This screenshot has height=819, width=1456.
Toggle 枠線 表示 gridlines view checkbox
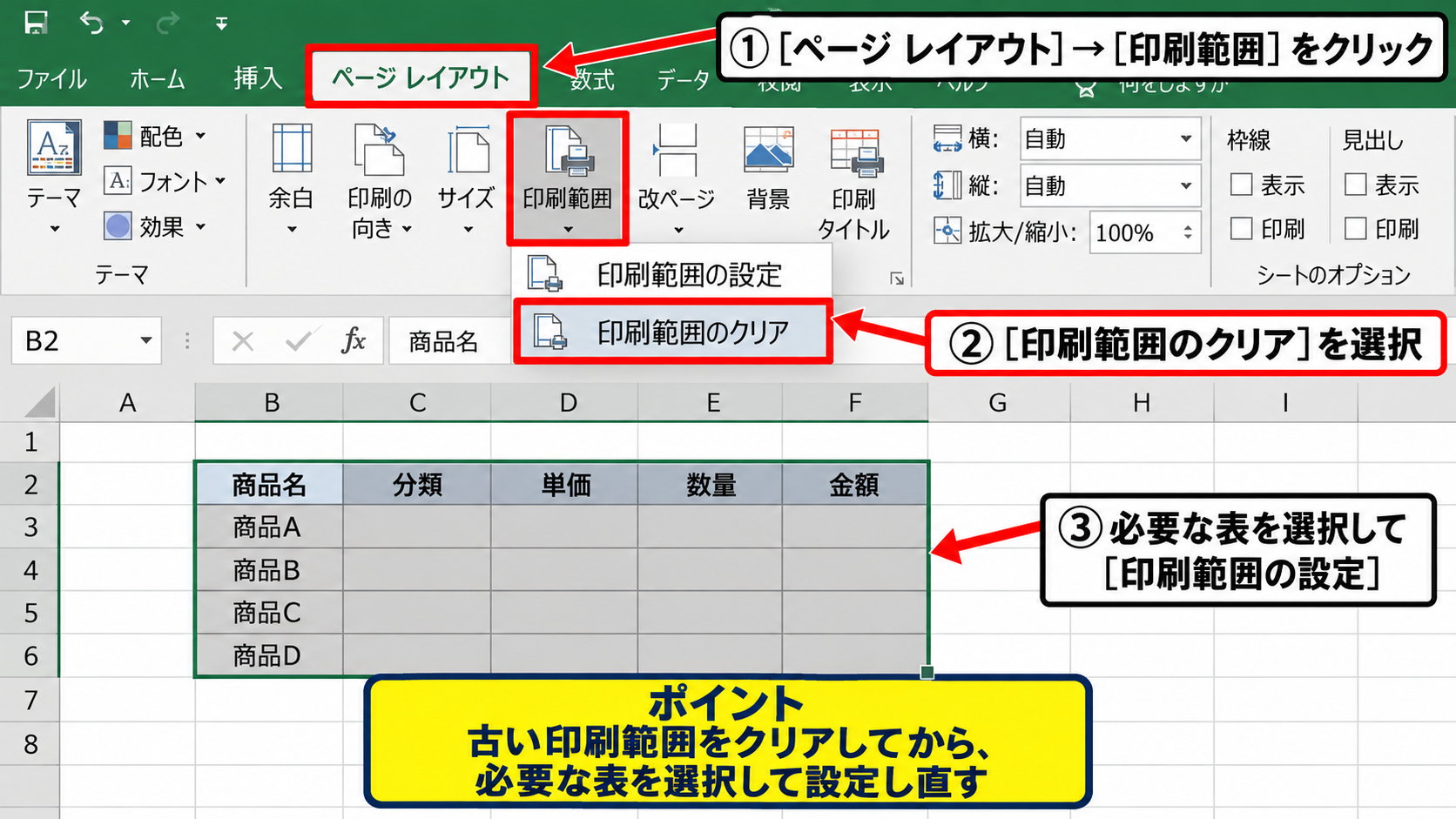click(1241, 185)
